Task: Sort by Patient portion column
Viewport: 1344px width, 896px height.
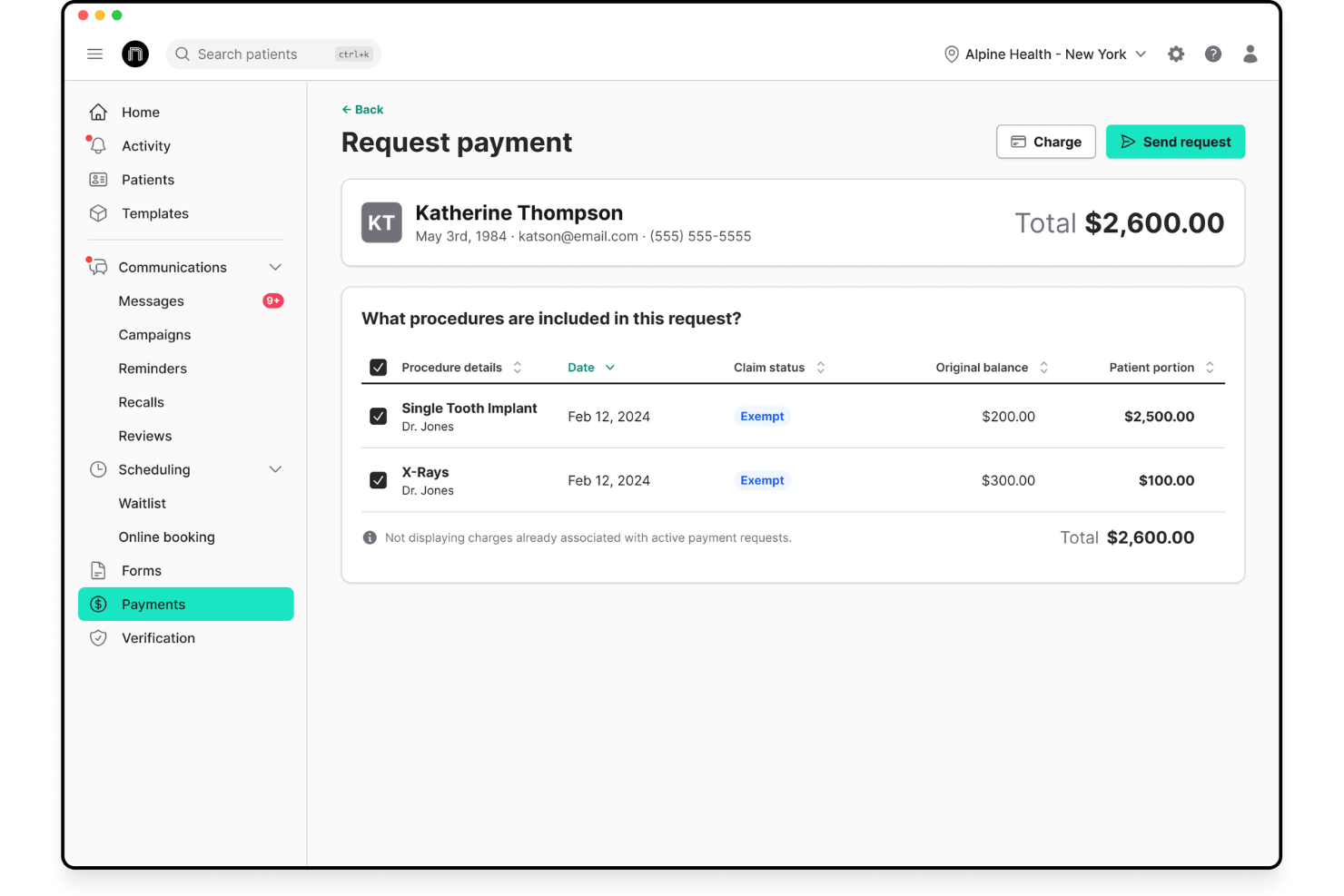Action: (x=1161, y=368)
